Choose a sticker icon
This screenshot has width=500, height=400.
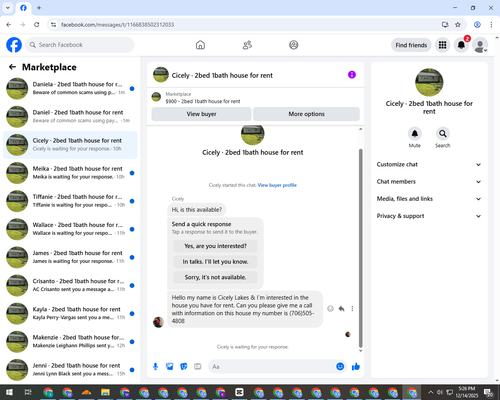tap(184, 367)
